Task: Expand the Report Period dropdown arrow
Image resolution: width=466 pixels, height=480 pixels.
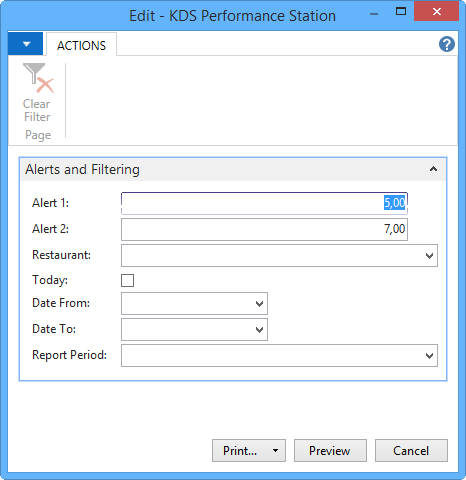Action: pos(429,356)
